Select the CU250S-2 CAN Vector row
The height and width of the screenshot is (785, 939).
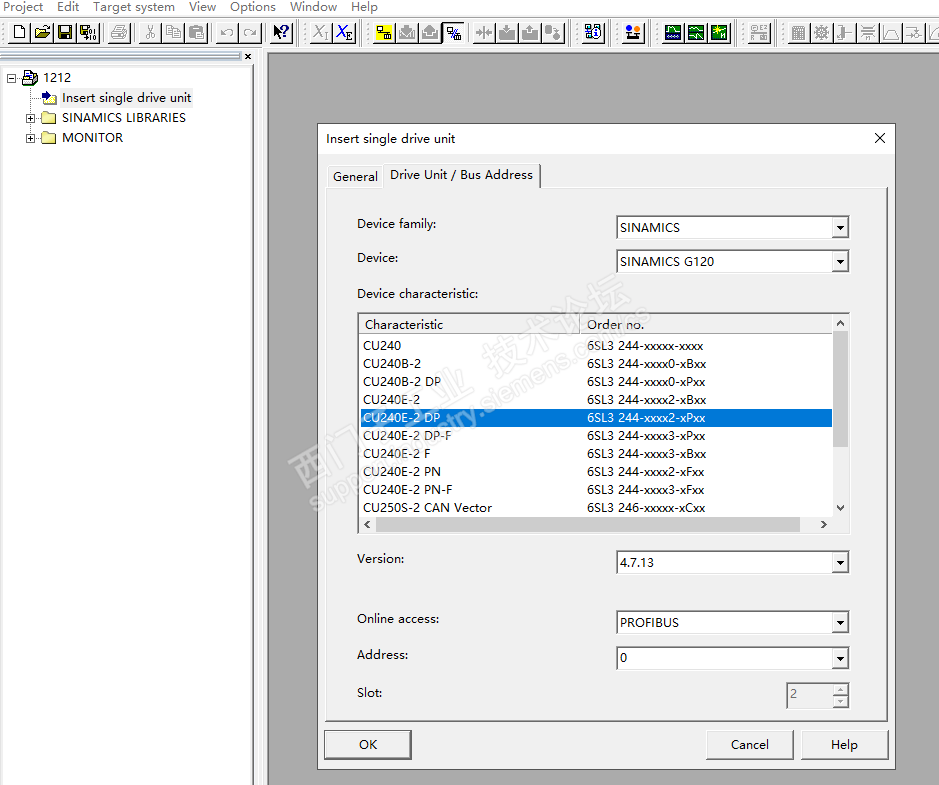[596, 508]
